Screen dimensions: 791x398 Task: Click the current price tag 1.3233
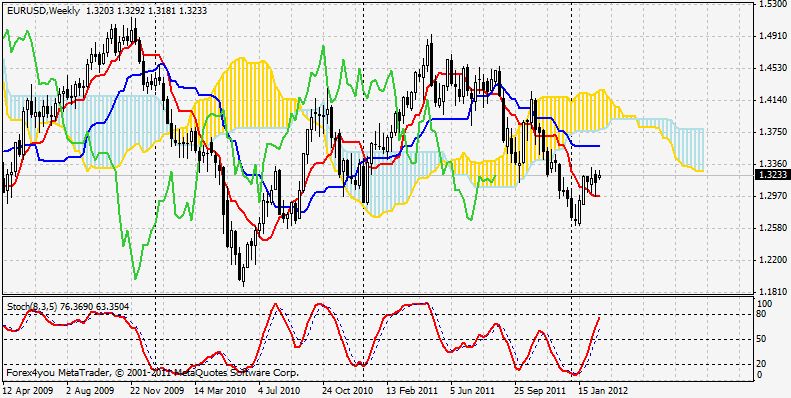(772, 175)
